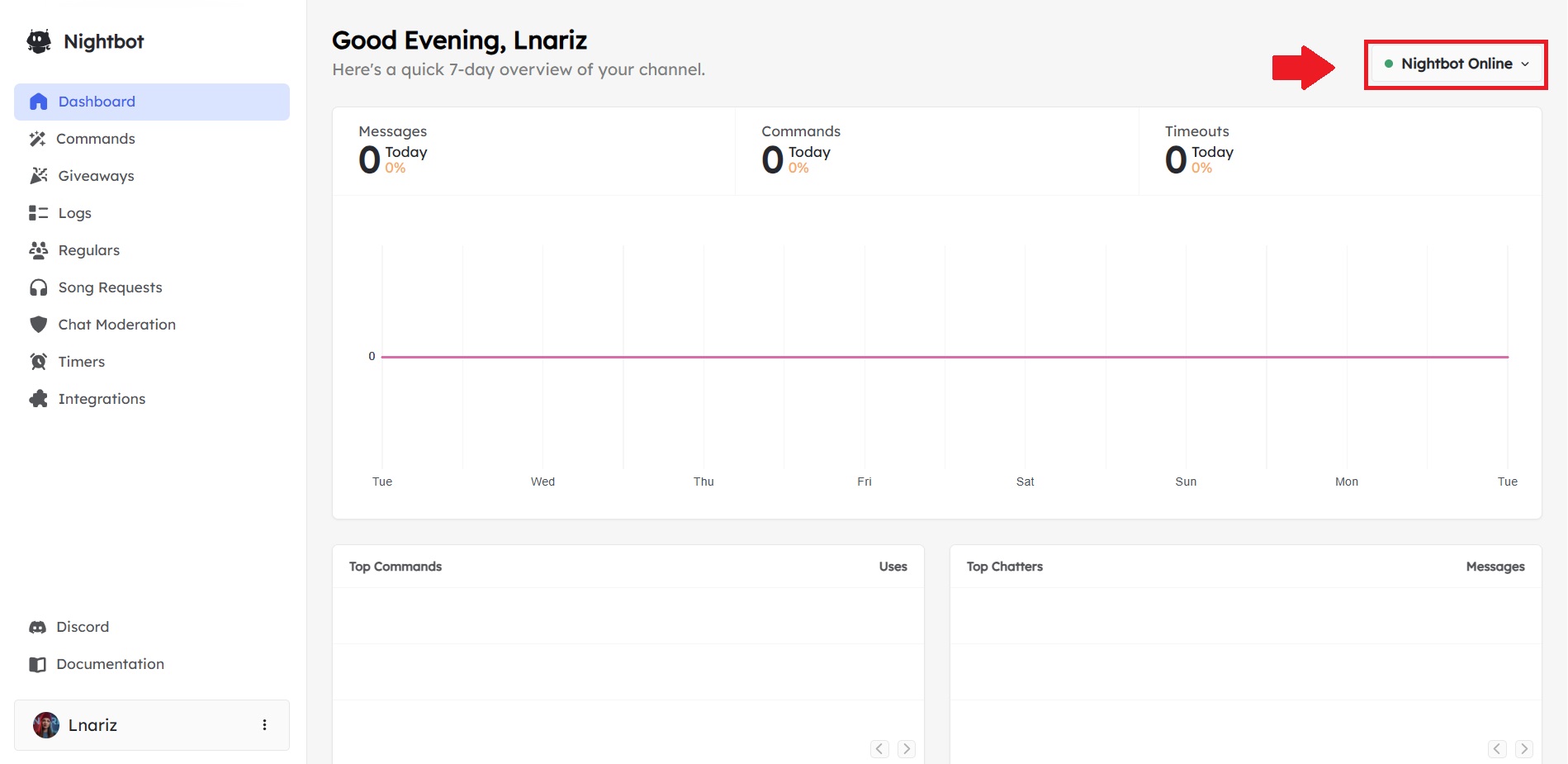Click the 7-day overview subtitle text
The height and width of the screenshot is (764, 1568).
click(519, 70)
